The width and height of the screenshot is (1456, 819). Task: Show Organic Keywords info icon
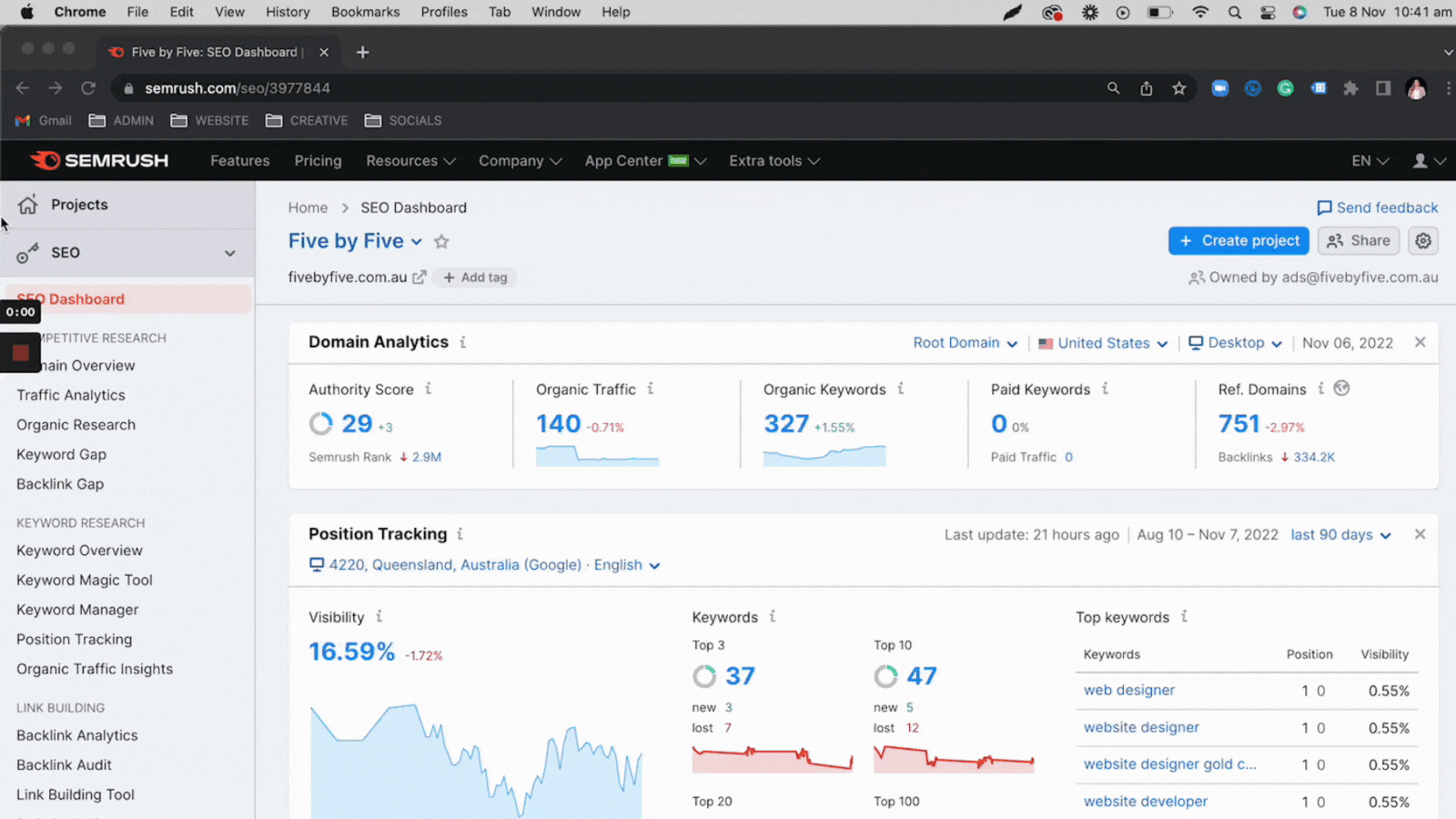(x=901, y=389)
